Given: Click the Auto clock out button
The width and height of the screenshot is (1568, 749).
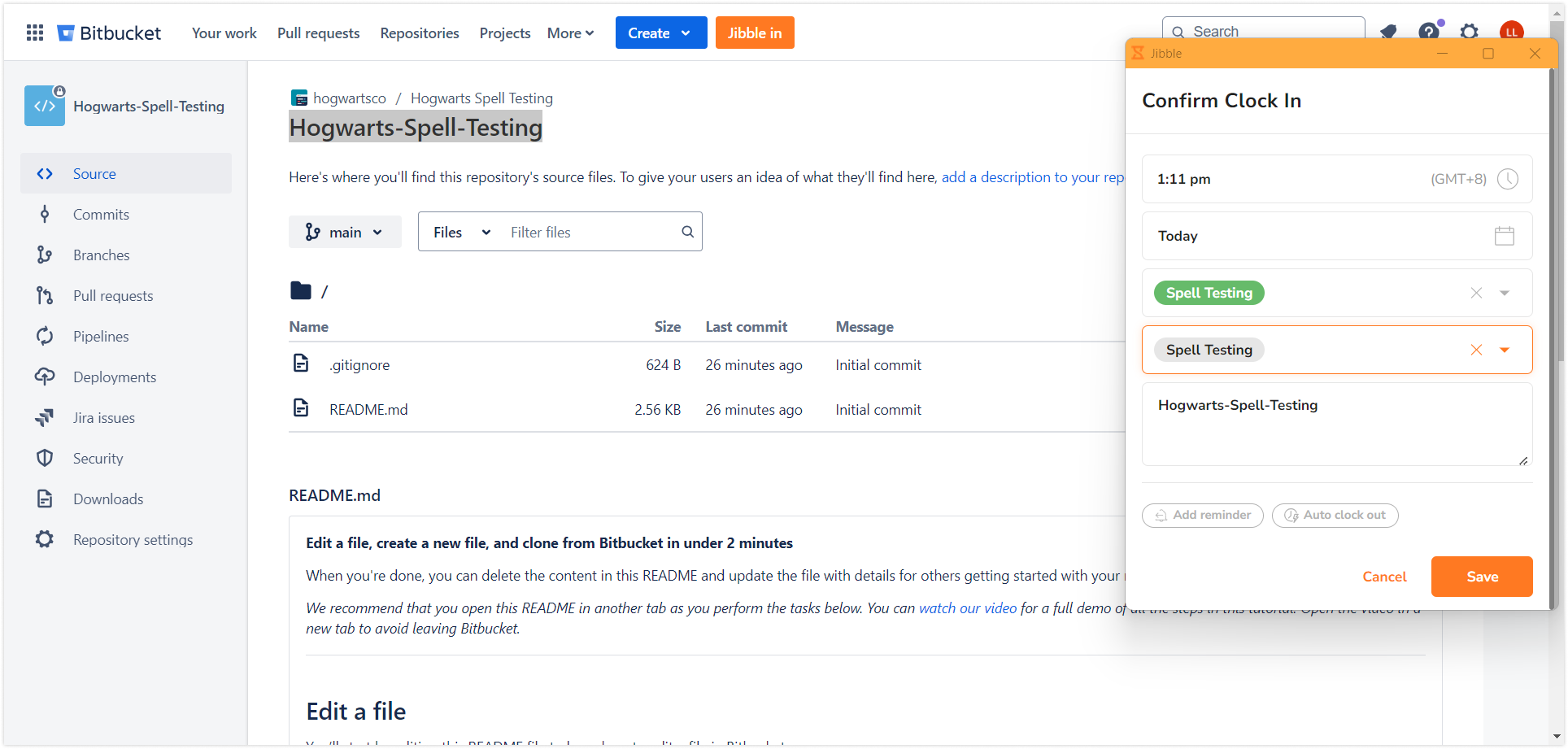Looking at the screenshot, I should pos(1335,515).
